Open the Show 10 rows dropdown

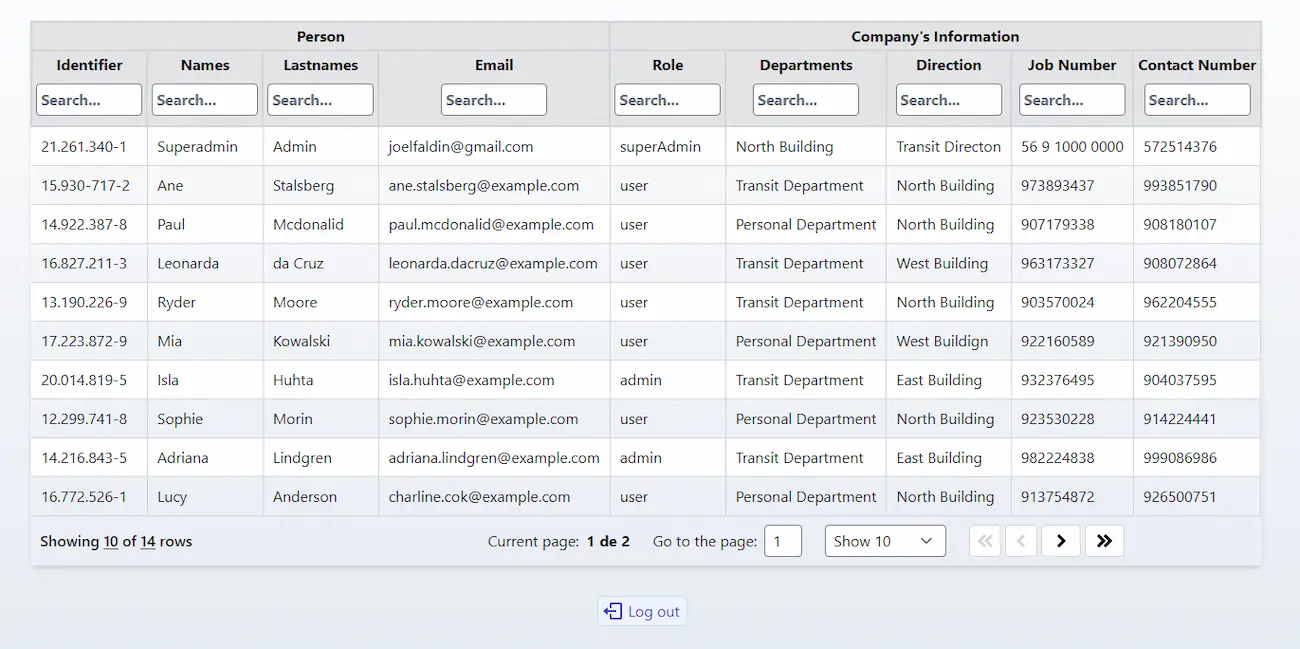click(x=884, y=540)
